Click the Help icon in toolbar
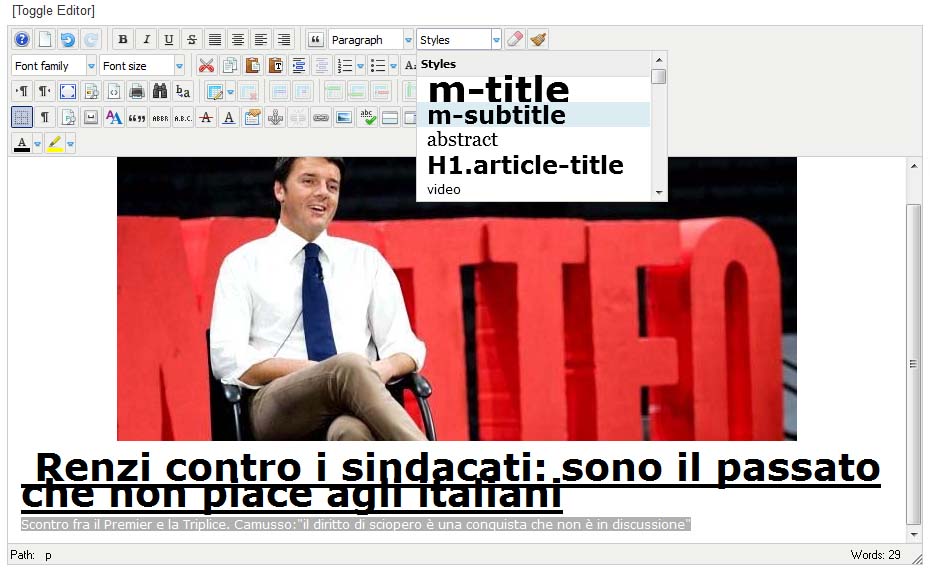The height and width of the screenshot is (569, 930). pyautogui.click(x=21, y=40)
